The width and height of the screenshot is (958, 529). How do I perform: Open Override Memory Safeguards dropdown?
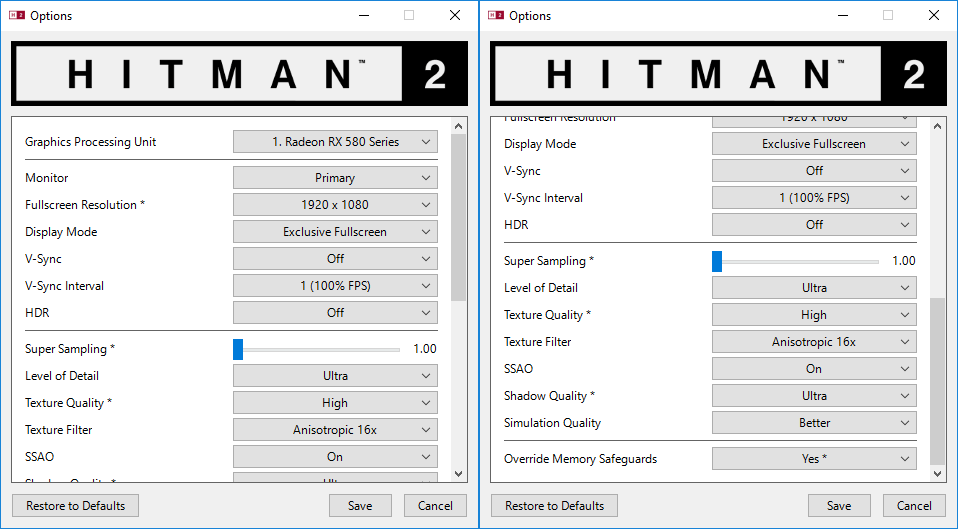[x=814, y=458]
